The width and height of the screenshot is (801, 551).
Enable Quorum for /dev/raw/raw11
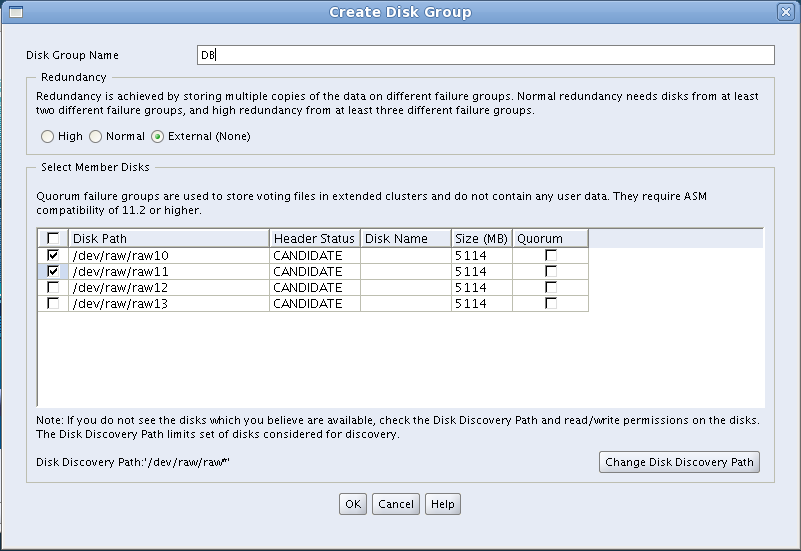(x=551, y=271)
